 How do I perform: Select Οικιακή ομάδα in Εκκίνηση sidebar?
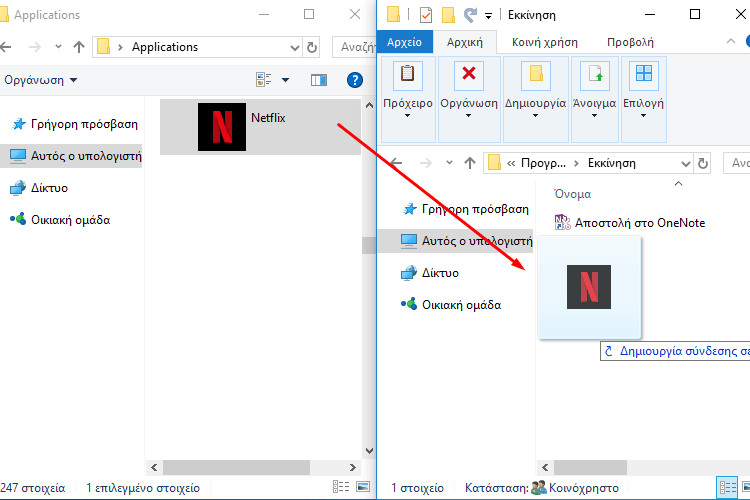click(451, 305)
